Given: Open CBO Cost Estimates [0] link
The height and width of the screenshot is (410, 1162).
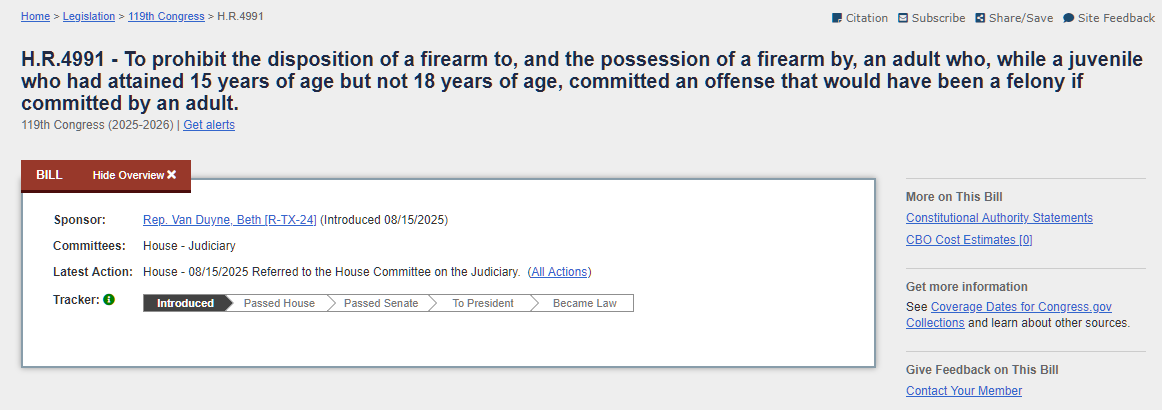Looking at the screenshot, I should coord(969,239).
